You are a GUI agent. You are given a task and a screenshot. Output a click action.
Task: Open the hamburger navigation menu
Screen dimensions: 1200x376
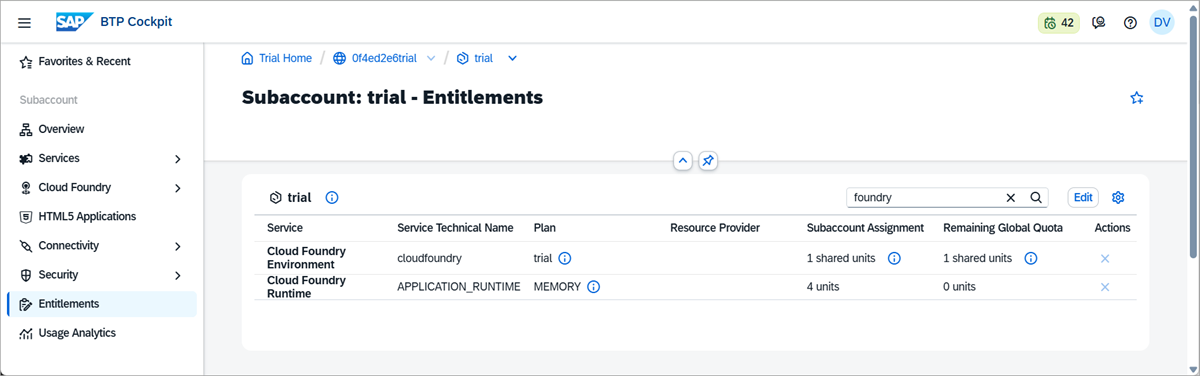coord(25,22)
